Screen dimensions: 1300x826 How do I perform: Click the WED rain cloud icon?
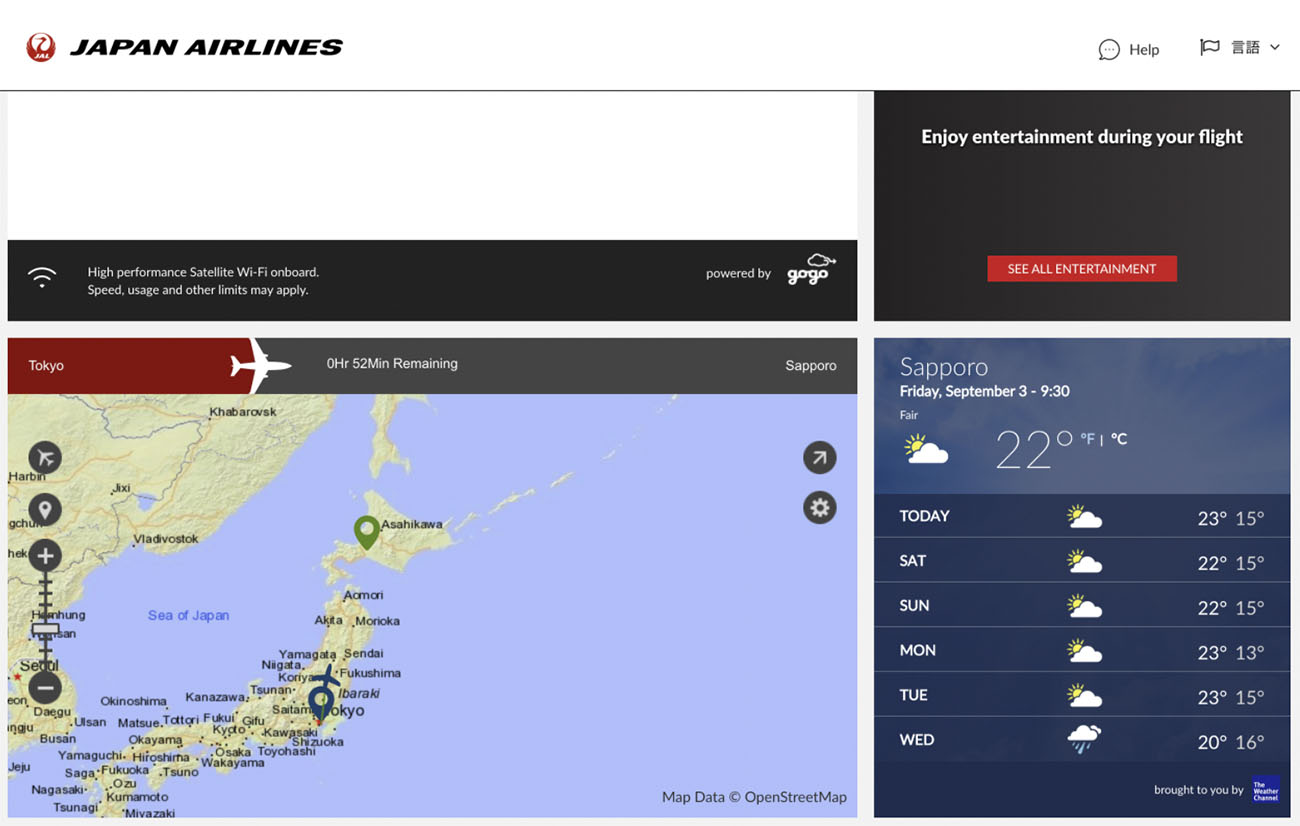pos(1084,739)
